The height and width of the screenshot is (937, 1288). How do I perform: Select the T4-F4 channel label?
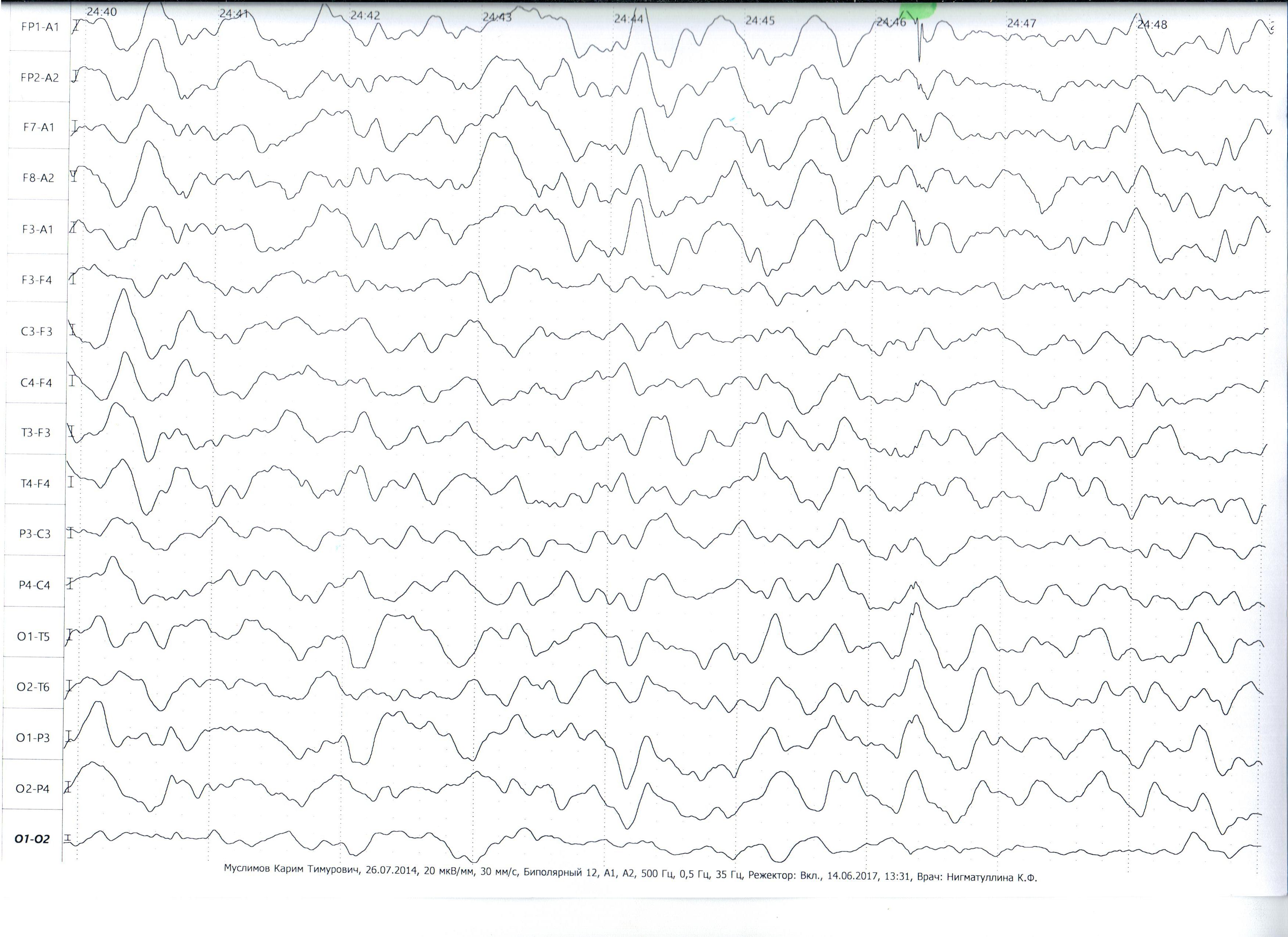point(35,484)
